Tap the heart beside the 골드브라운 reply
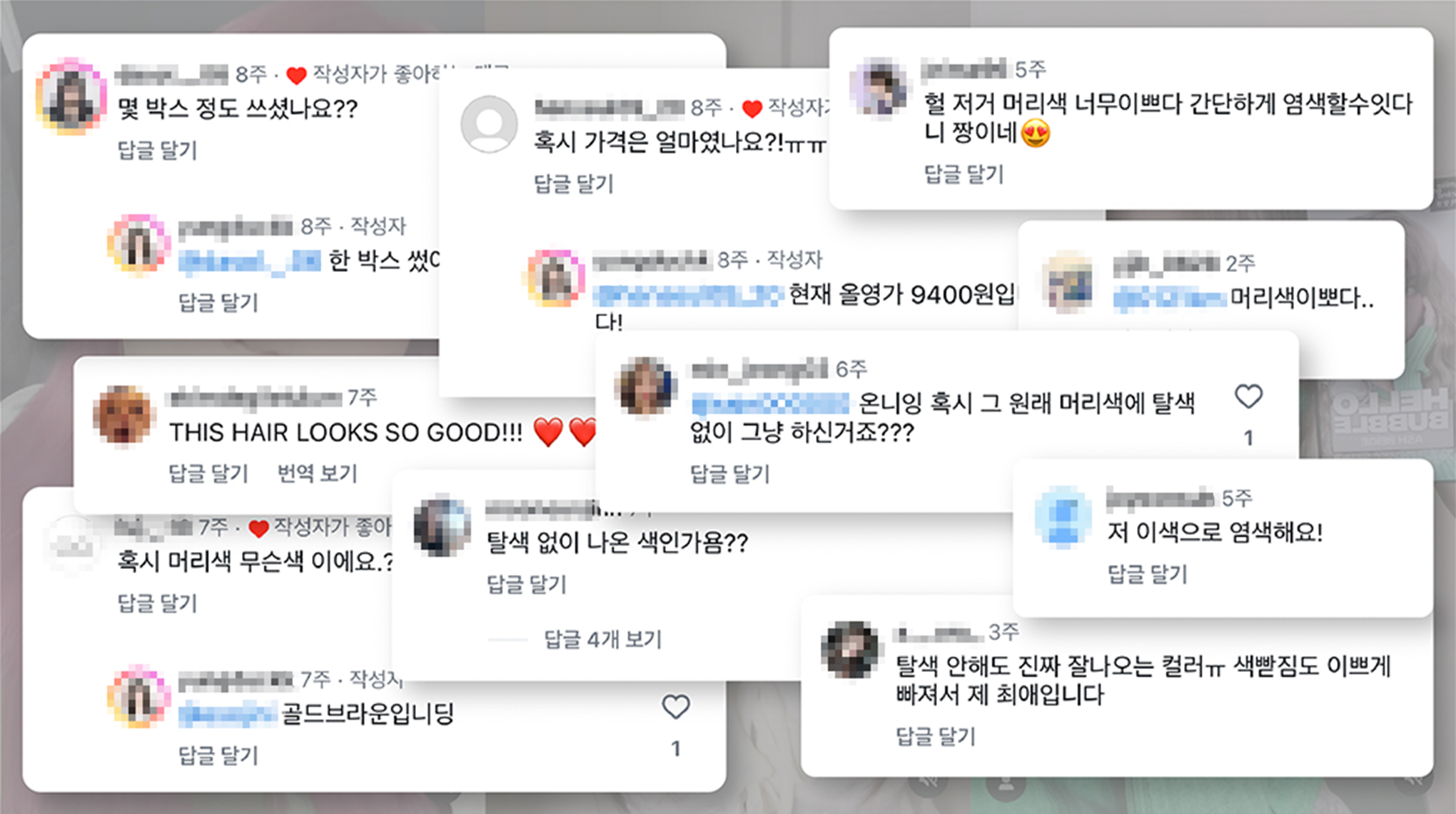Screen dimensions: 1456x814 pos(675,707)
